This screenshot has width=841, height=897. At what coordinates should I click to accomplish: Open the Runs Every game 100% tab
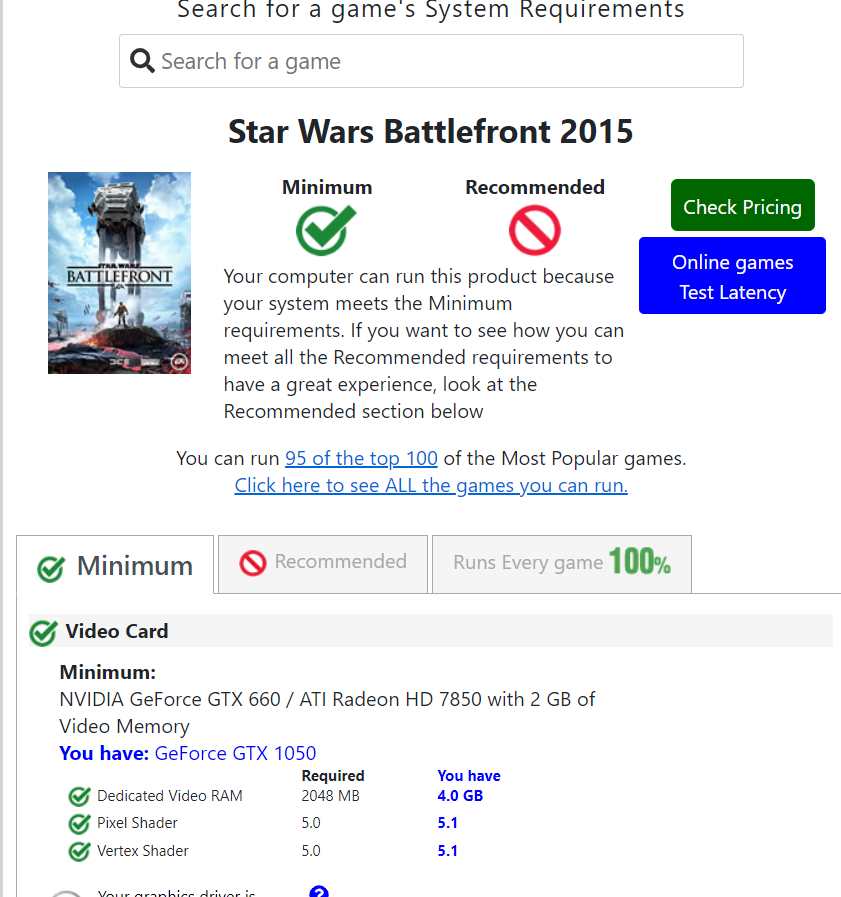pyautogui.click(x=562, y=564)
